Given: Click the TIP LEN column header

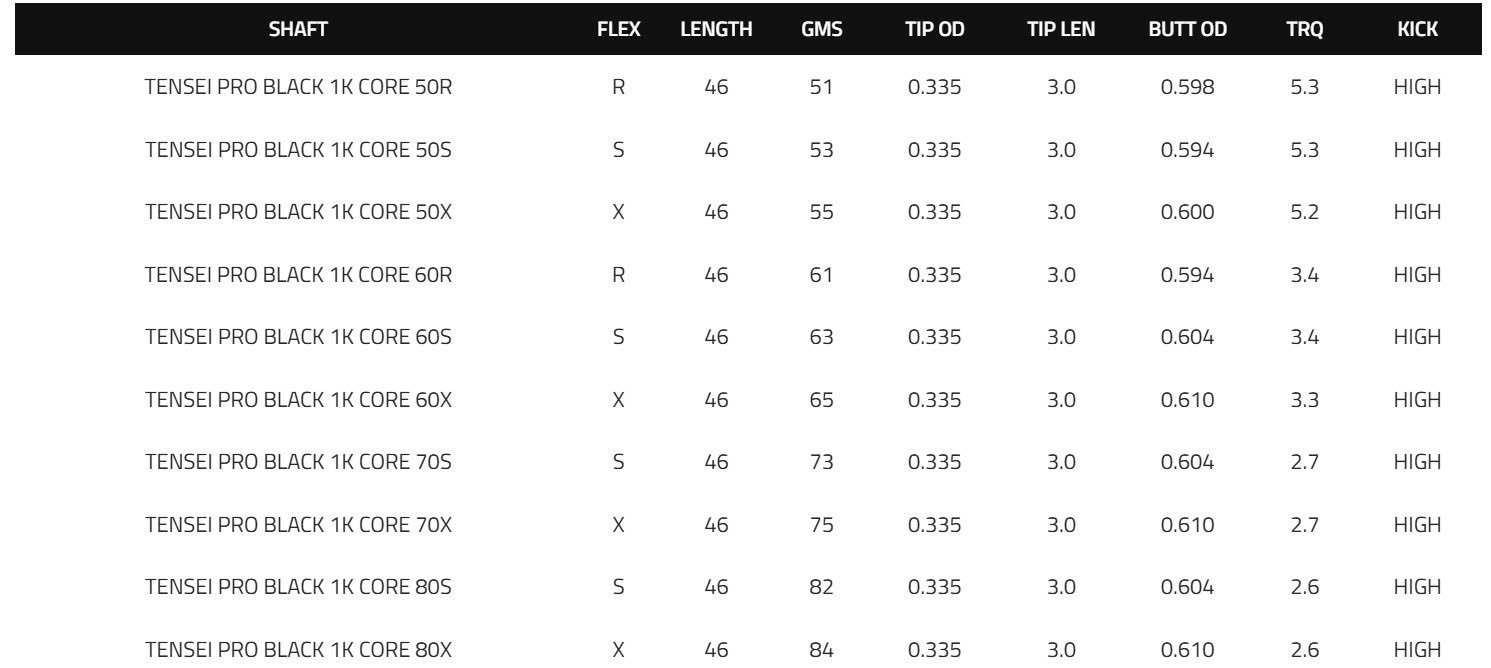Looking at the screenshot, I should click(1061, 30).
